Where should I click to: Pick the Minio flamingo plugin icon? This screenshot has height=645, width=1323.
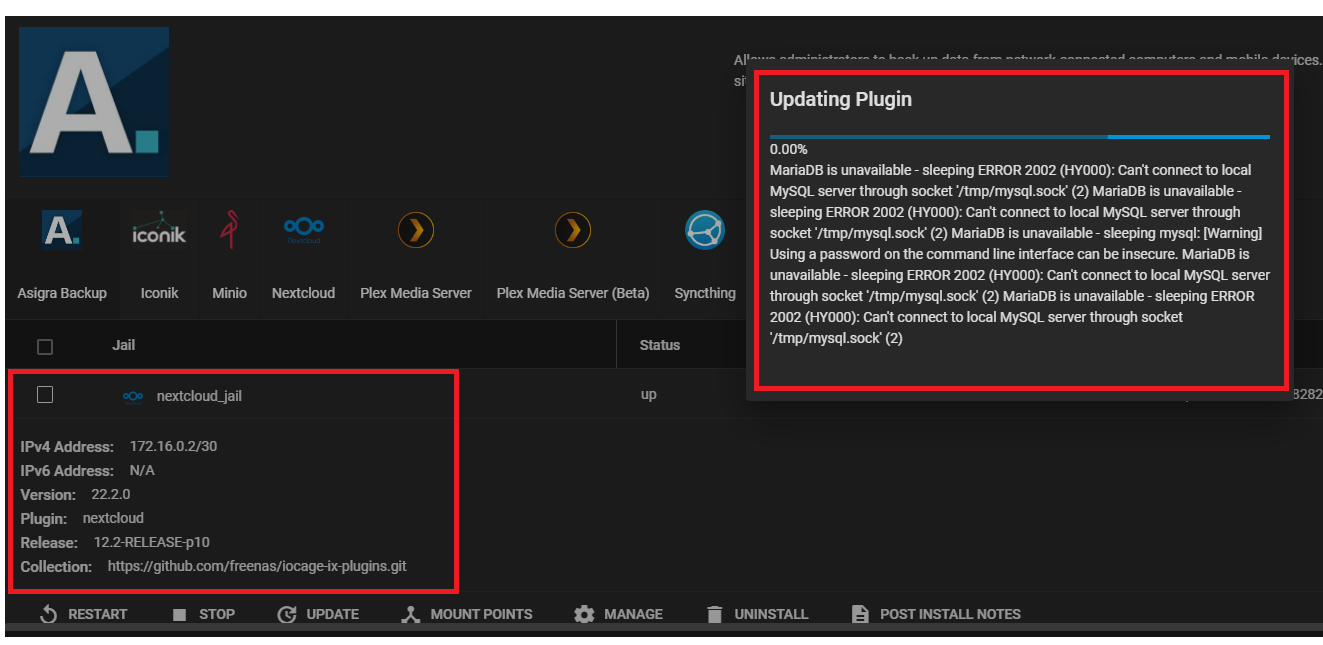(229, 231)
